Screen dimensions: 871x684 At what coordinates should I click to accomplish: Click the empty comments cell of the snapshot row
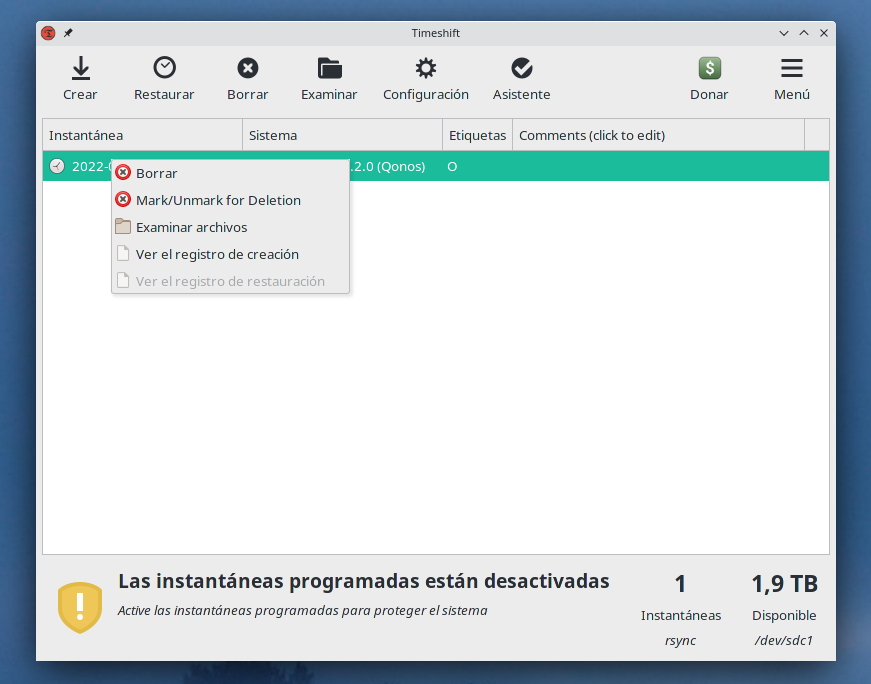pyautogui.click(x=658, y=166)
